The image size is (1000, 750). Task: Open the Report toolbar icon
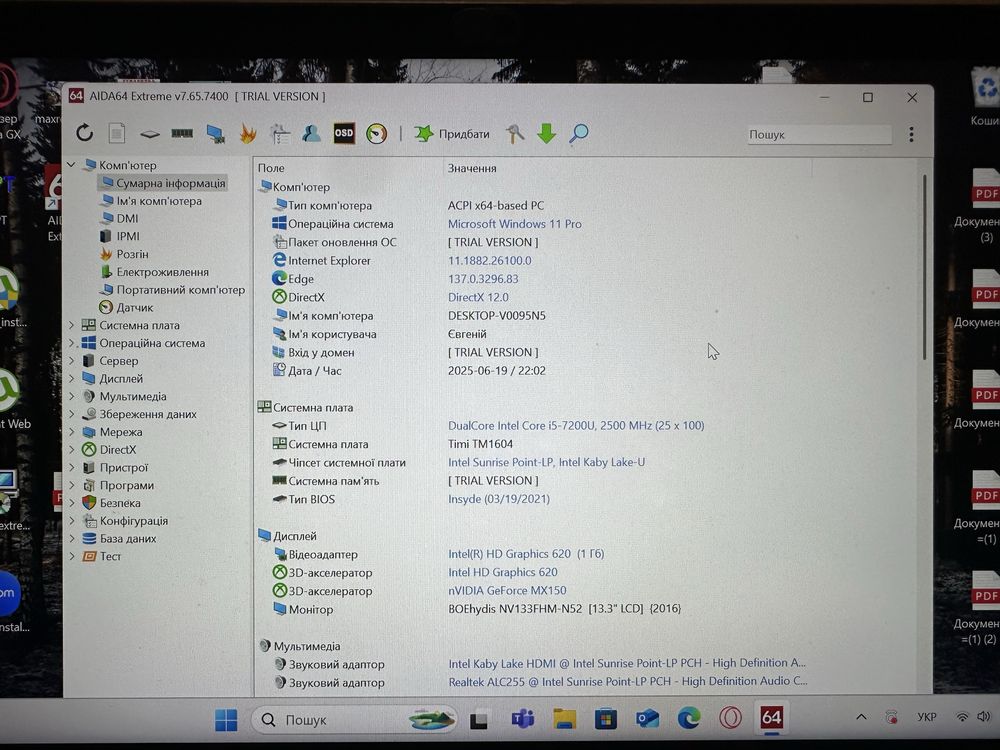click(x=117, y=133)
